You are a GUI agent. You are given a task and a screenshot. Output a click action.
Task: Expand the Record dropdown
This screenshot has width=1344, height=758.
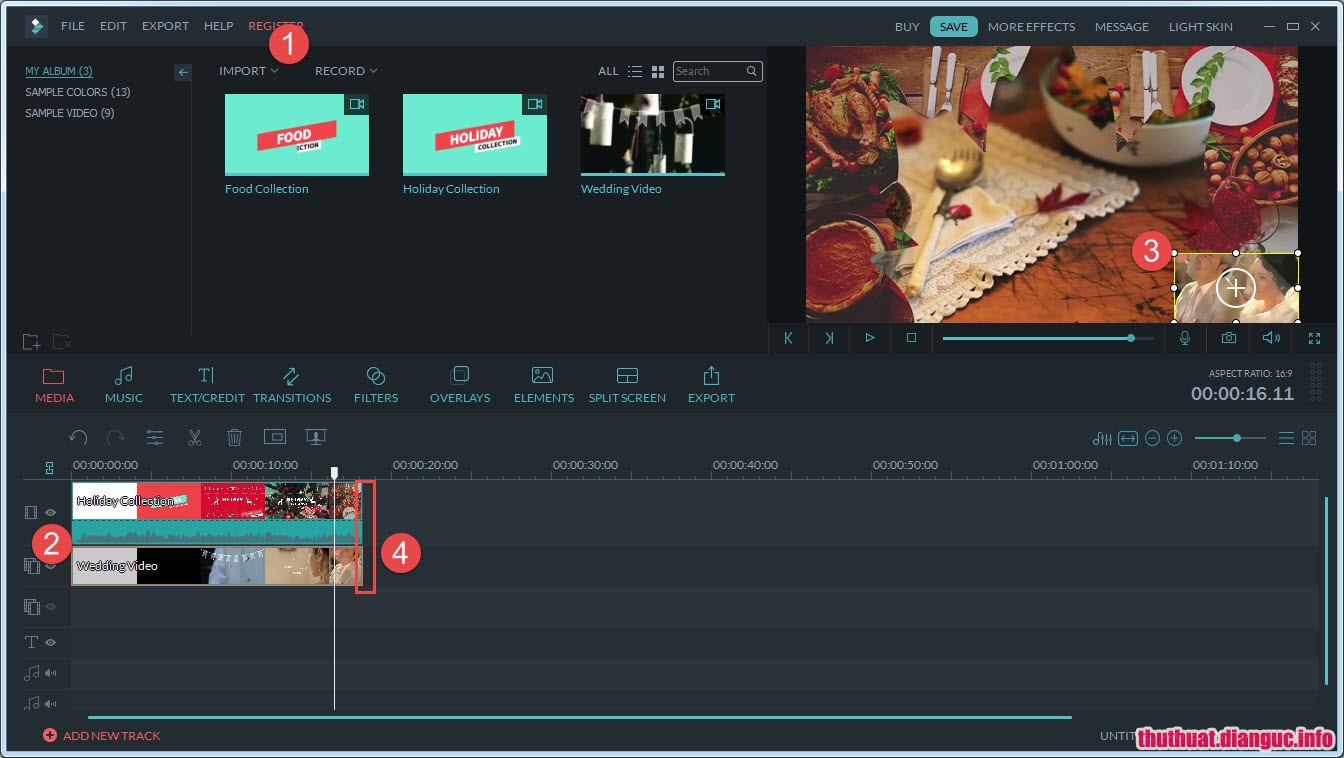pos(346,71)
